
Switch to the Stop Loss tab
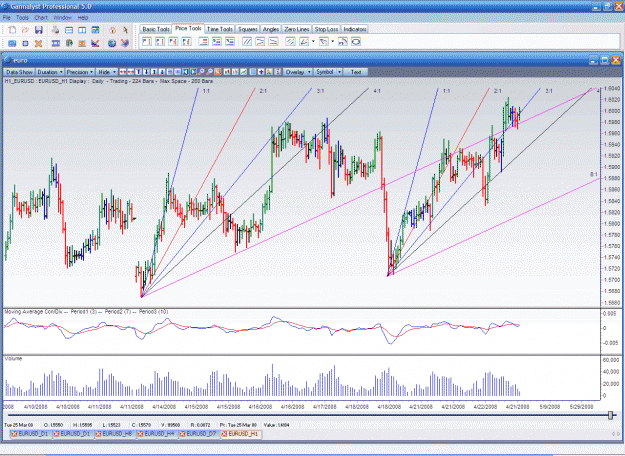coord(326,29)
